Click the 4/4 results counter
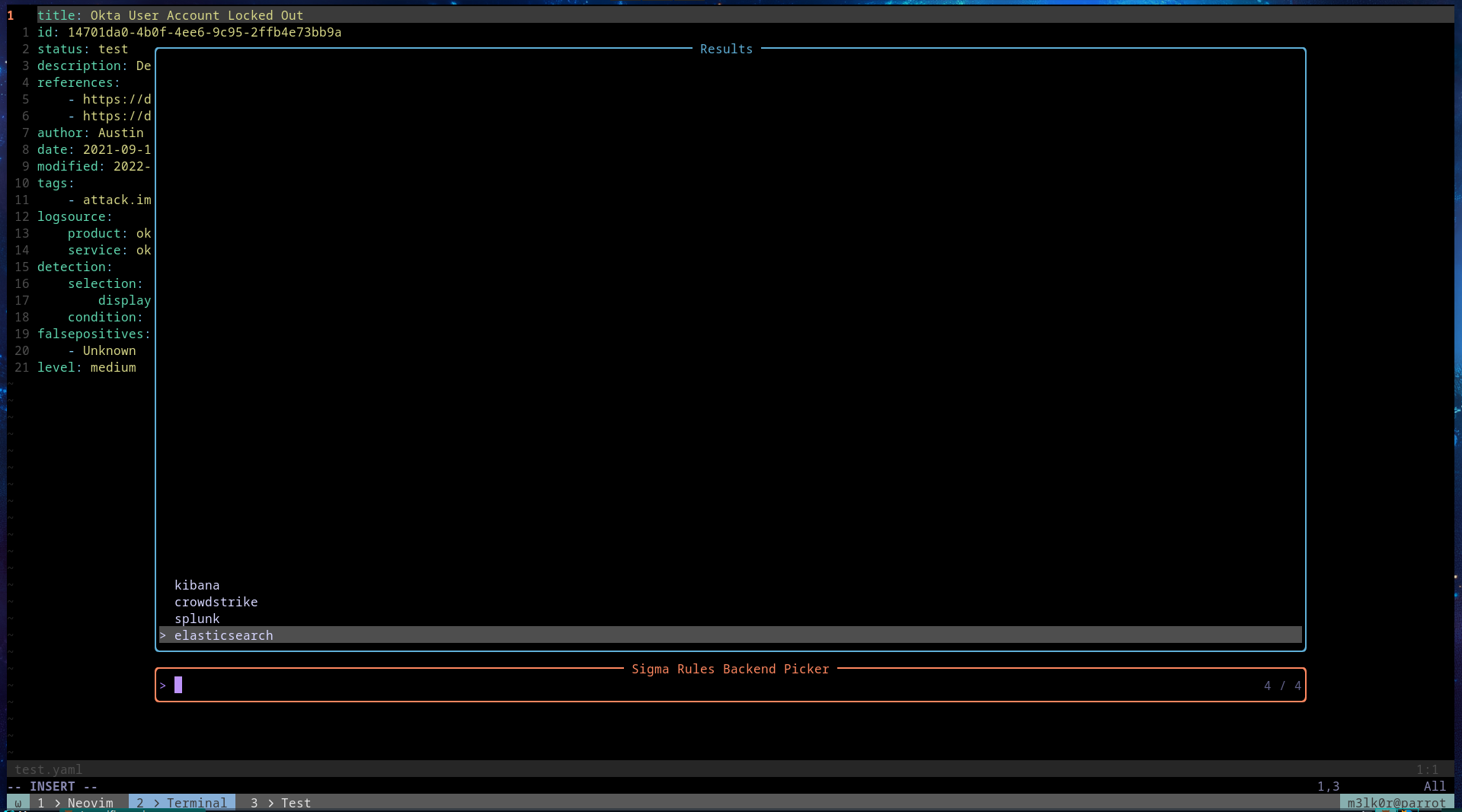Screen dimensions: 1462x812 (1283, 686)
